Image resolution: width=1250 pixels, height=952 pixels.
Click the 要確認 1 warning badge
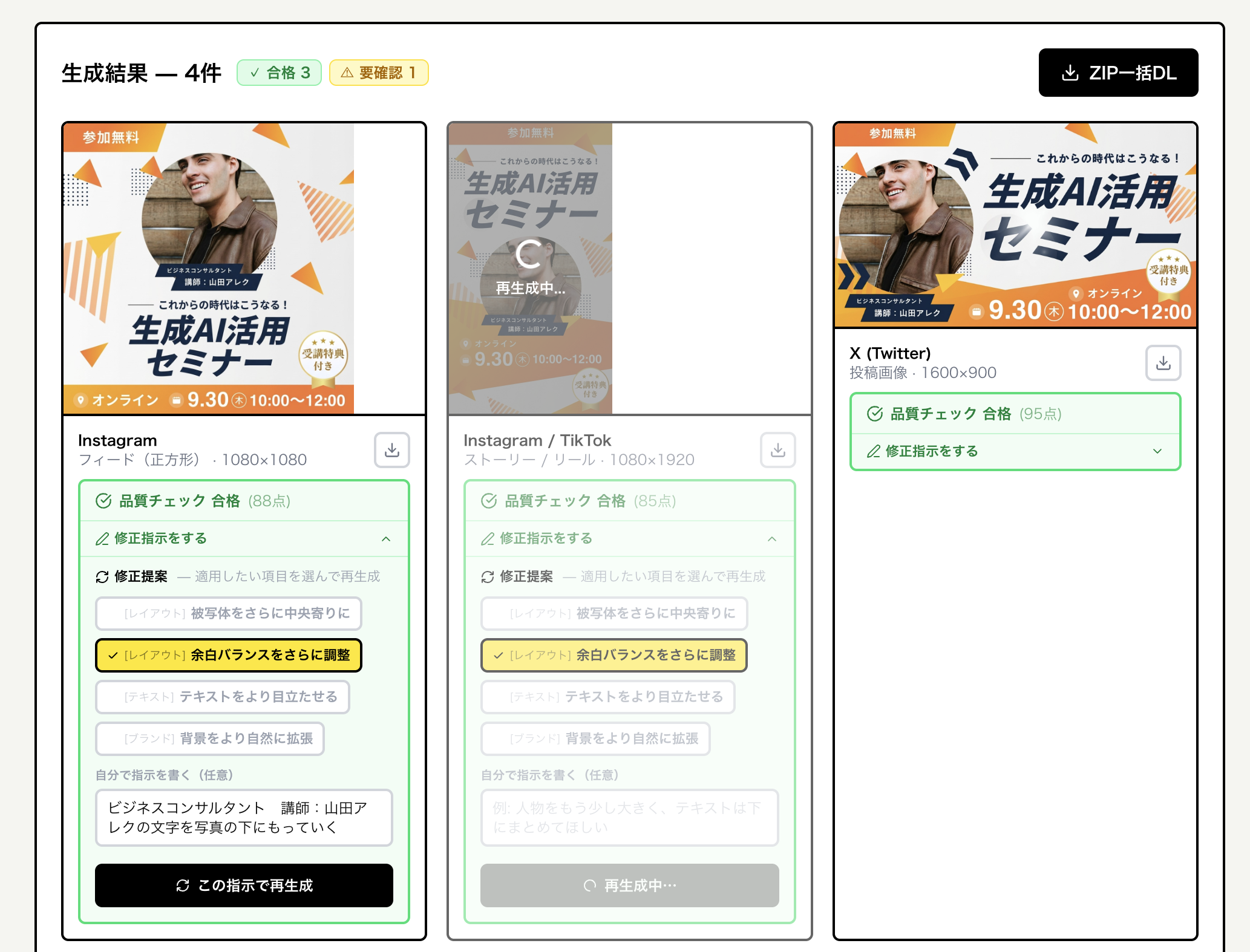point(379,73)
